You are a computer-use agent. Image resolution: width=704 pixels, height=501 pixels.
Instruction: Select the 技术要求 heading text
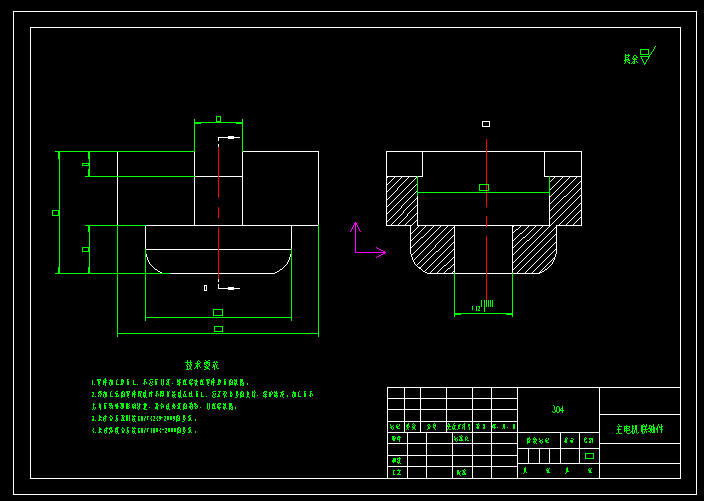tap(202, 365)
